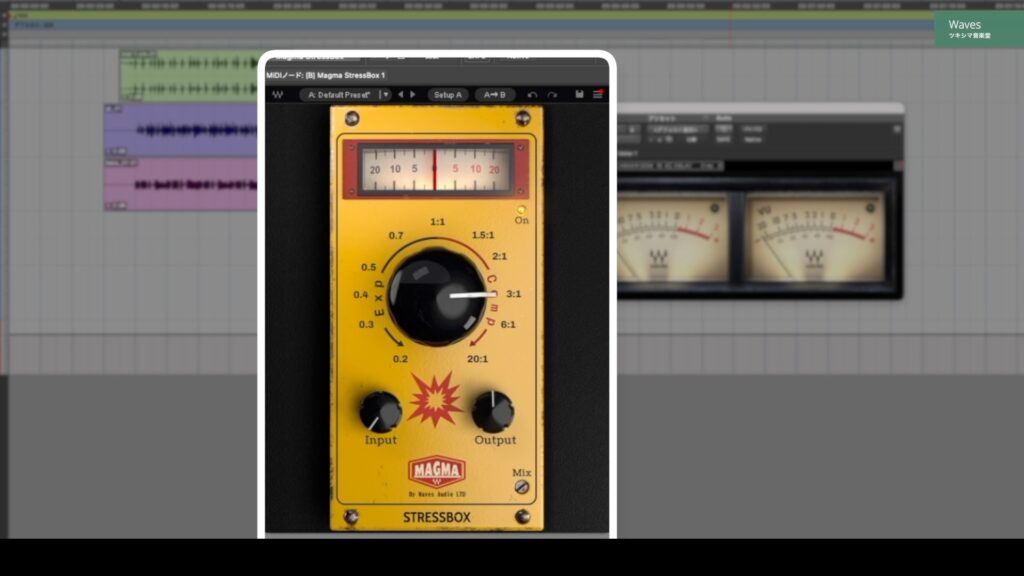Load the previous preset with left arrow
This screenshot has height=576, width=1024.
coord(401,95)
